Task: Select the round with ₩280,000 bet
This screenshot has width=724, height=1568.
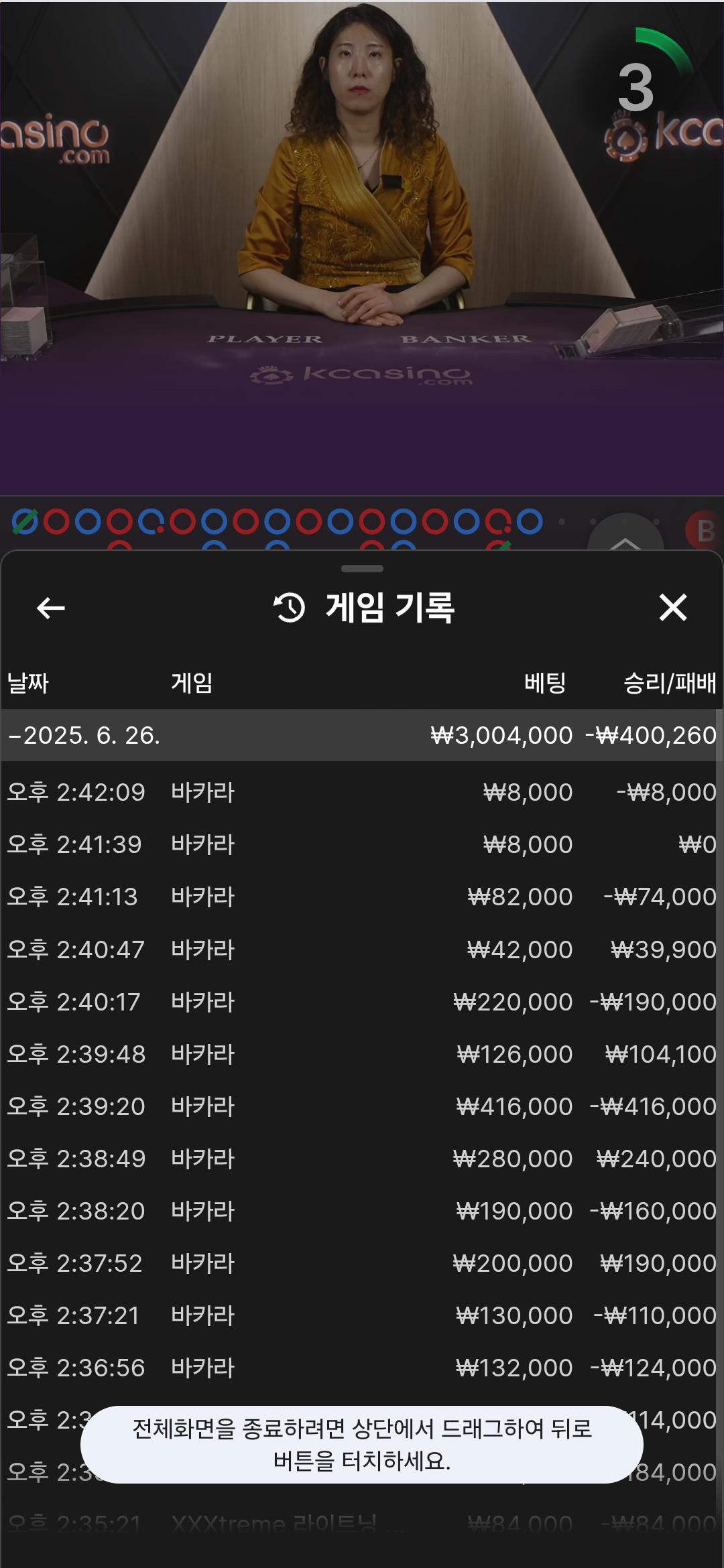Action: (x=362, y=1159)
